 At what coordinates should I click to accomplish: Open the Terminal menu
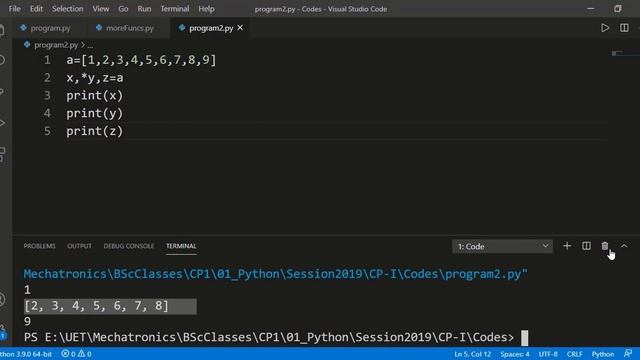(x=175, y=9)
